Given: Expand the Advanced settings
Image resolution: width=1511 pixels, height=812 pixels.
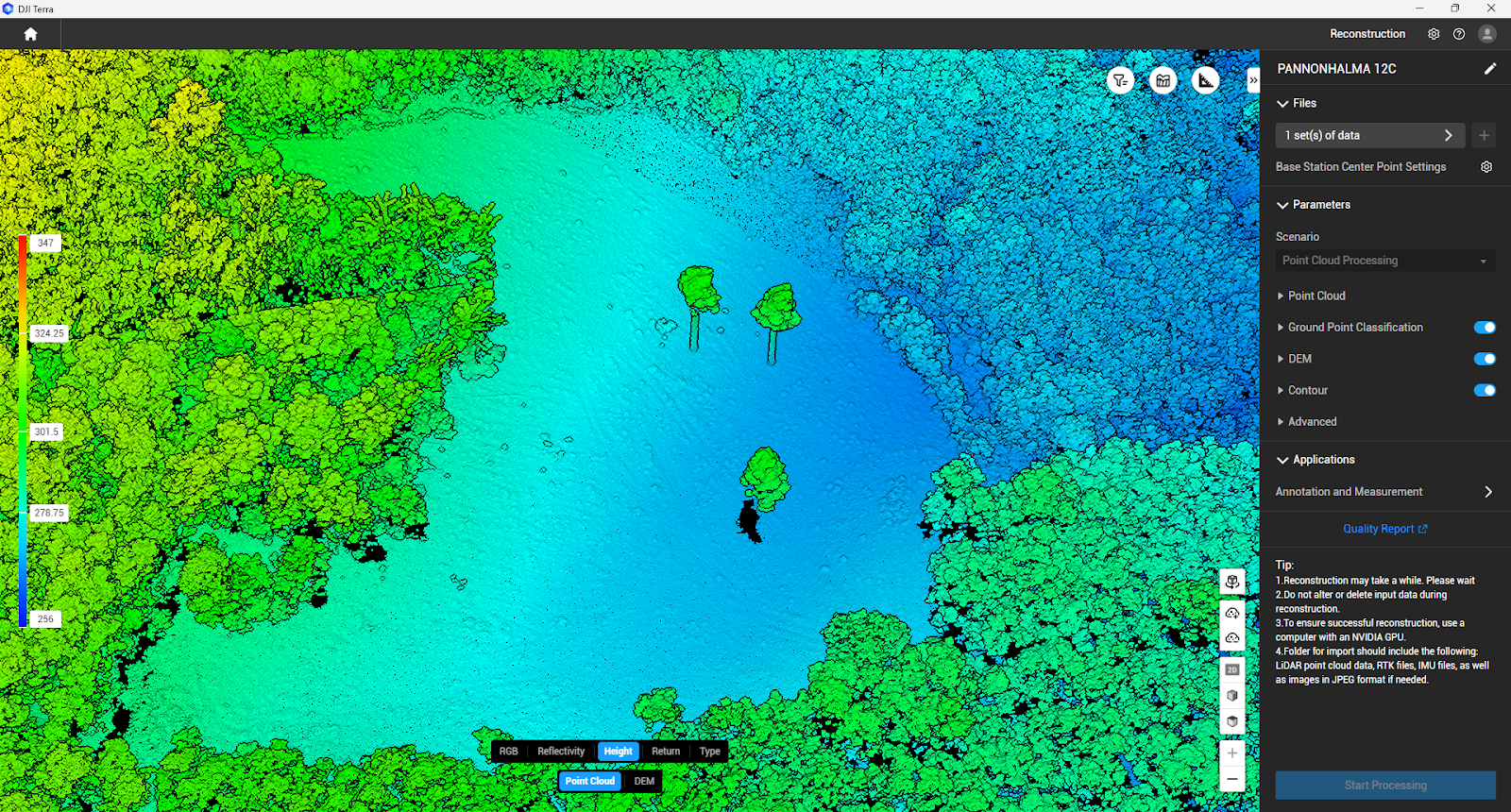Looking at the screenshot, I should pyautogui.click(x=1306, y=422).
